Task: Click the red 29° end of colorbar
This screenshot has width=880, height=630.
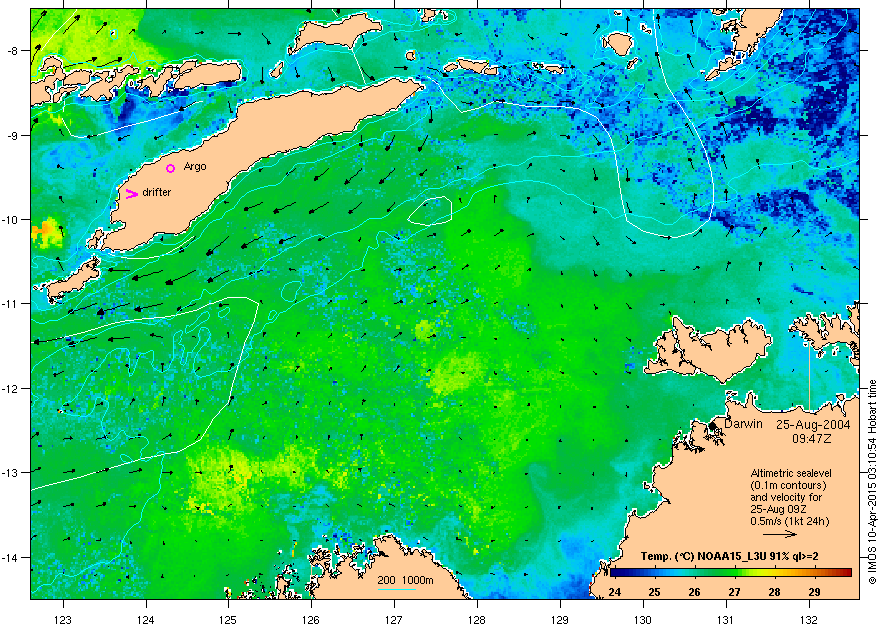Action: 845,573
